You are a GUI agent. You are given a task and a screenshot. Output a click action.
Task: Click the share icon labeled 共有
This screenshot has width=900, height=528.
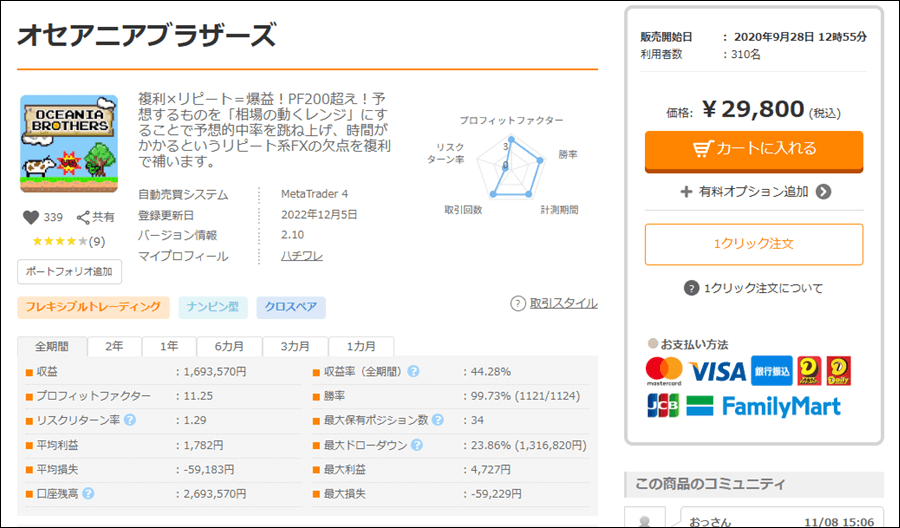pyautogui.click(x=85, y=217)
